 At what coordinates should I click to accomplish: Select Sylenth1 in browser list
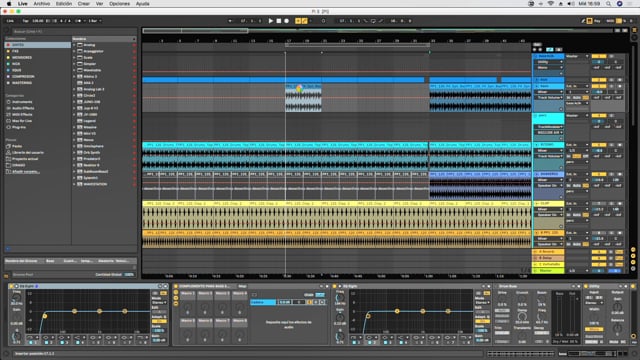[x=91, y=178]
